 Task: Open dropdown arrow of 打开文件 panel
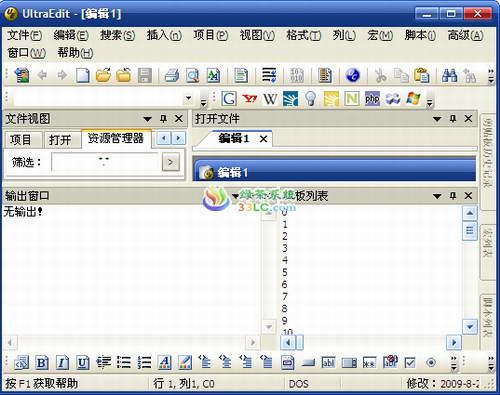(x=437, y=119)
